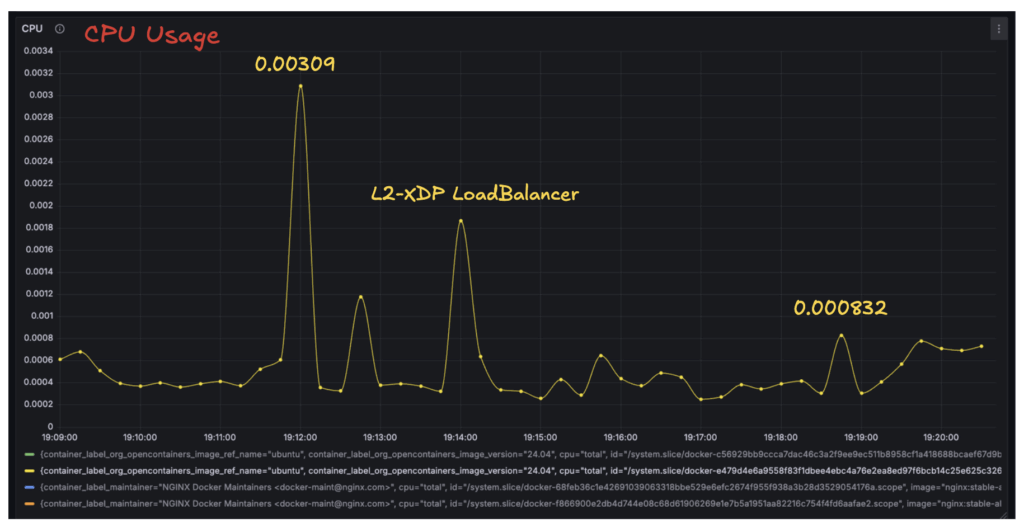Click the orange legend color swatch
The height and width of the screenshot is (528, 1024).
pyautogui.click(x=29, y=503)
